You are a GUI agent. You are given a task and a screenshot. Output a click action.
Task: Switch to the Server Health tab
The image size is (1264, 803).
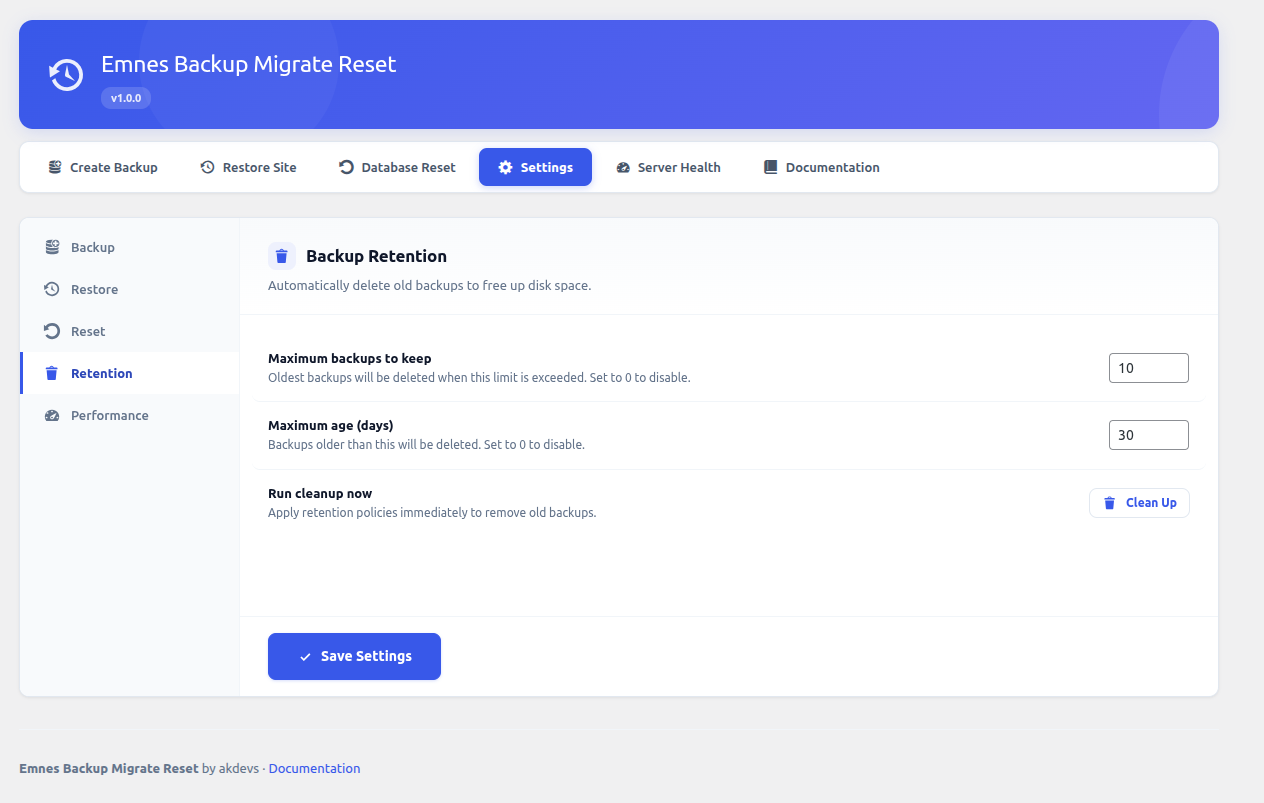tap(668, 167)
